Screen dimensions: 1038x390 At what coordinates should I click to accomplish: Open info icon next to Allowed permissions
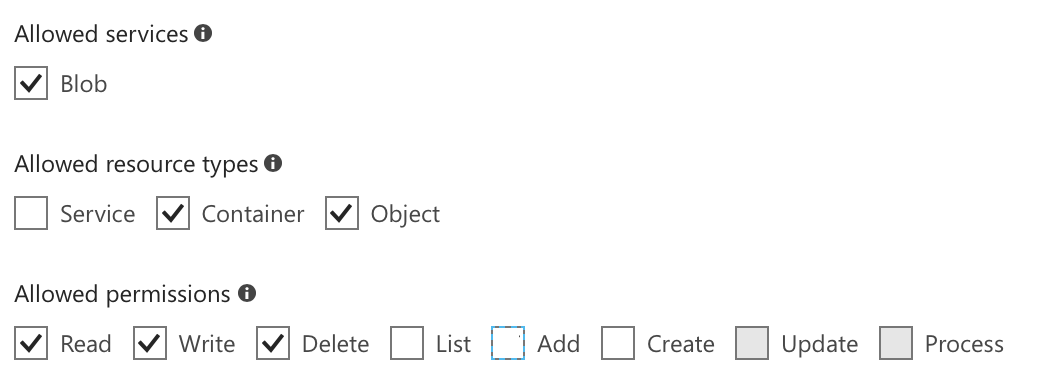(247, 293)
